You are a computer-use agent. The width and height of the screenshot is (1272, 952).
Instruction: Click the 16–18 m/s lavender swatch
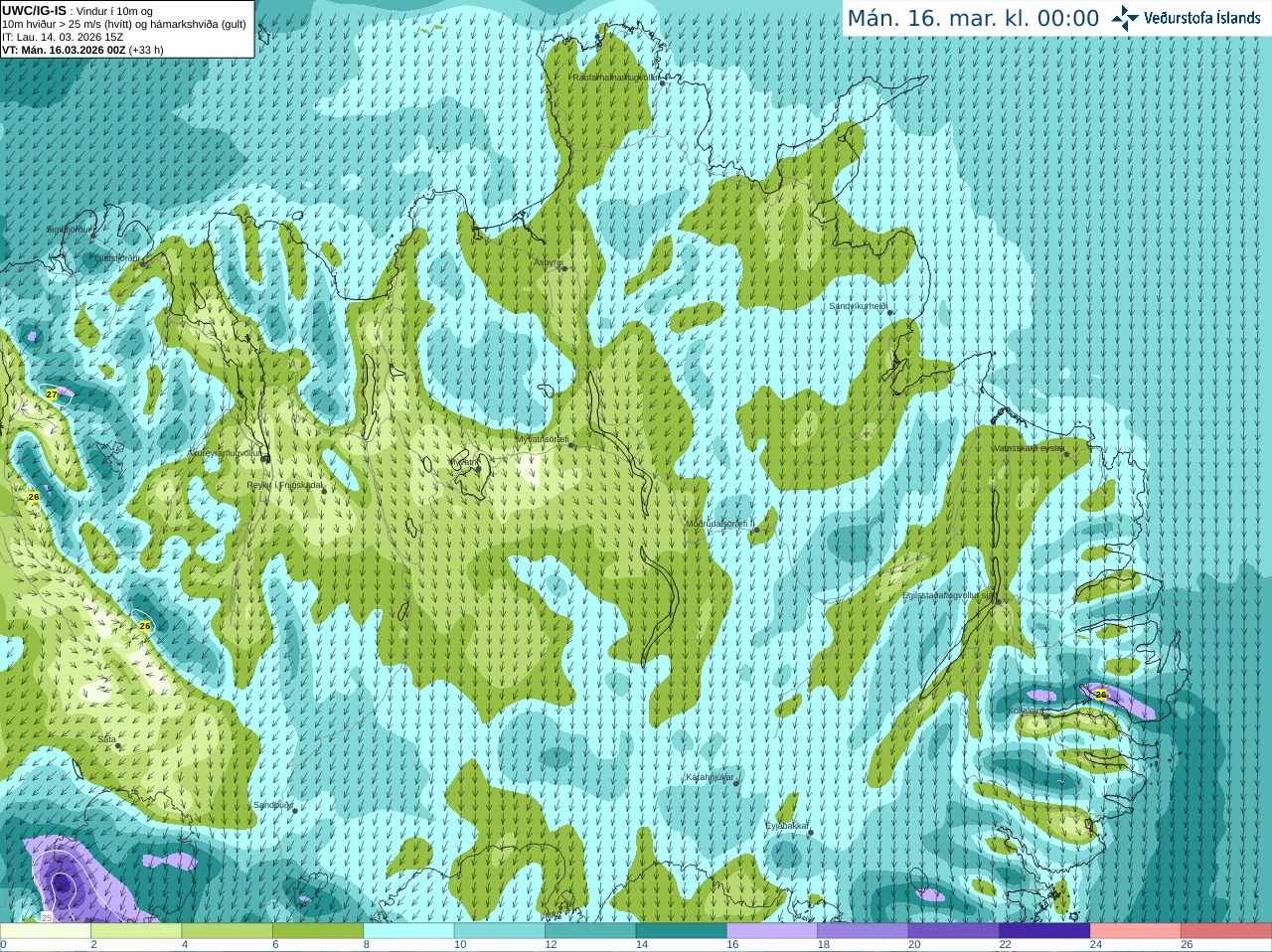click(772, 931)
